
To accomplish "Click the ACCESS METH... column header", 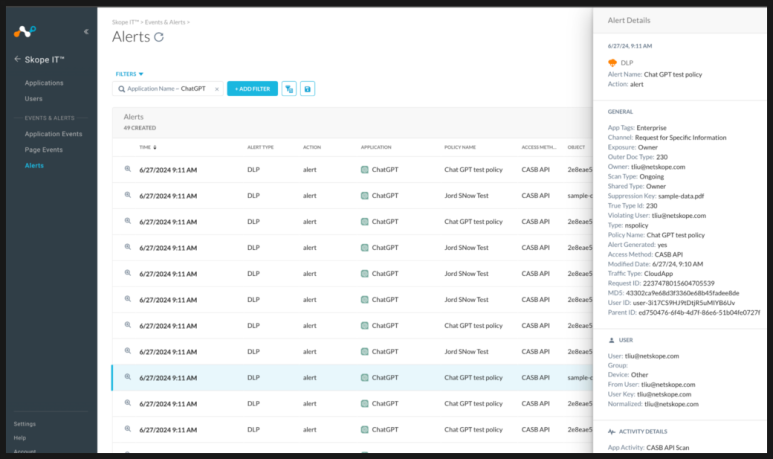I will (539, 147).
